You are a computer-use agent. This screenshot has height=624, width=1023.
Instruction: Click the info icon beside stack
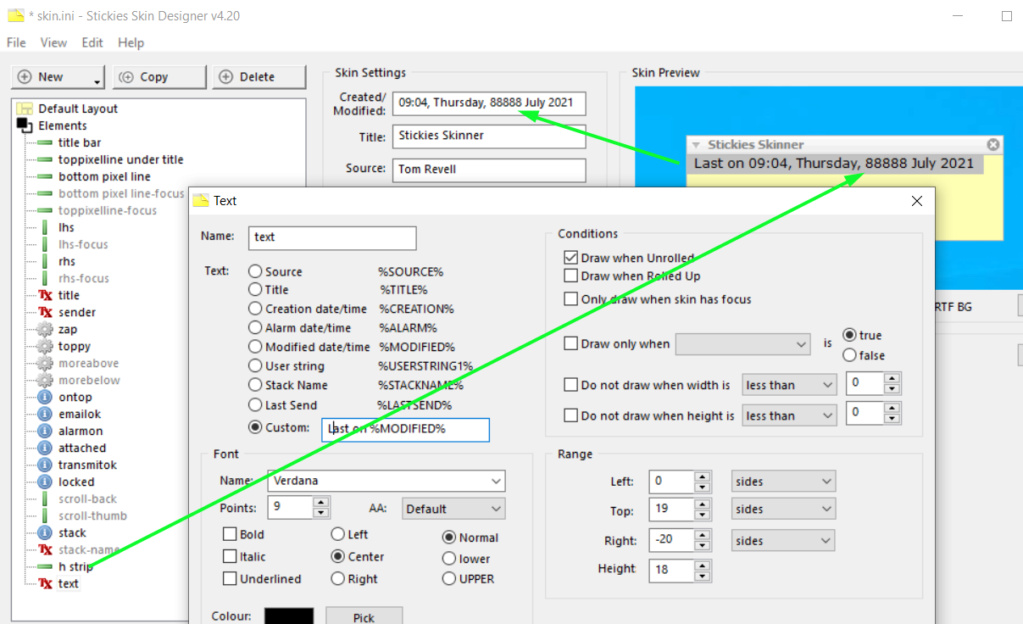pos(45,533)
